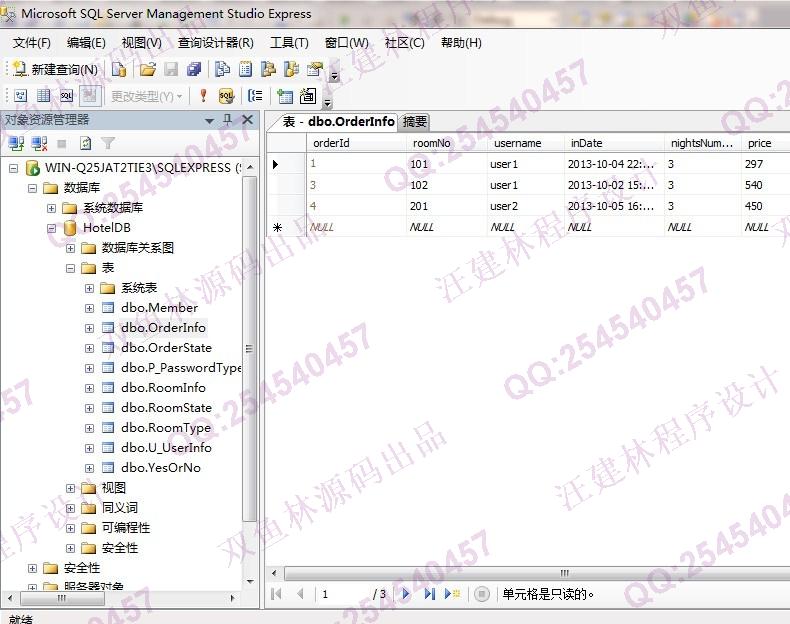Click the orderId column header
This screenshot has height=624, width=790.
(357, 143)
